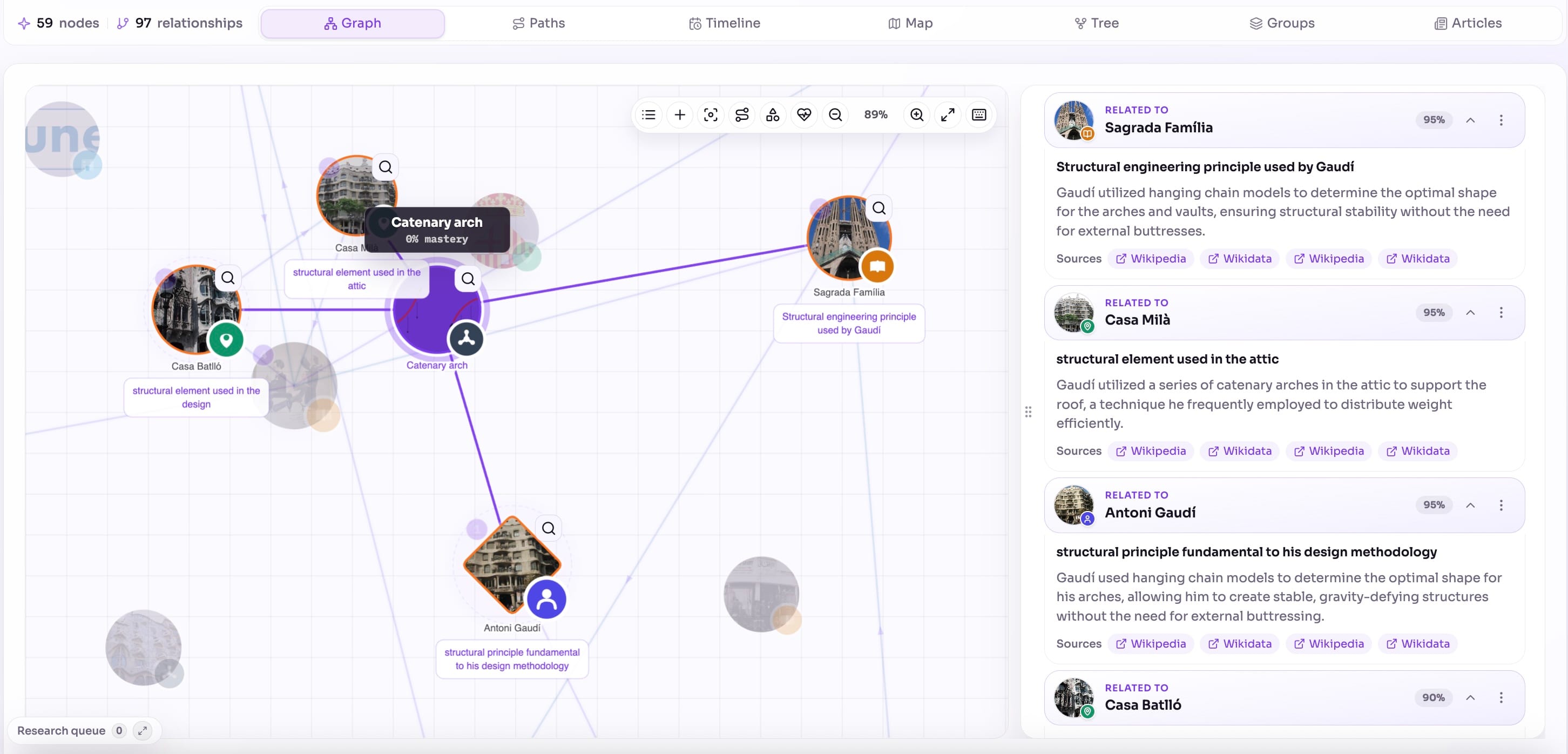
Task: Click the magnifier icon on Catenary arch node
Action: 468,279
